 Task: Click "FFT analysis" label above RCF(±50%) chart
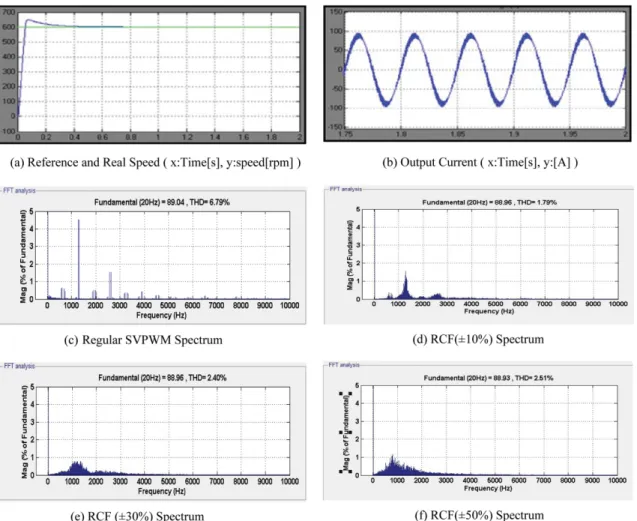tap(344, 365)
